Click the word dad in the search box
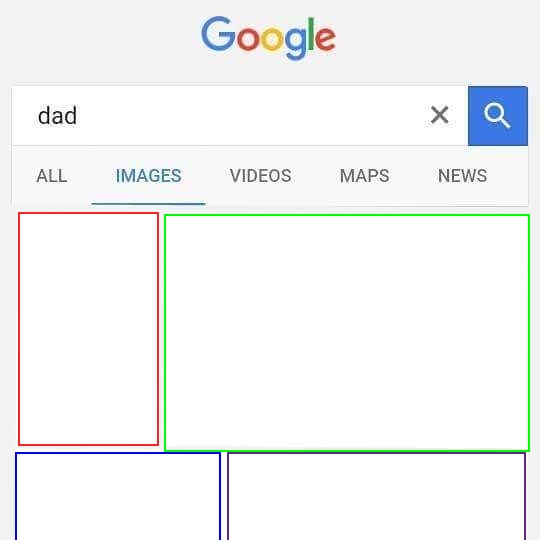The image size is (540, 540). (58, 115)
